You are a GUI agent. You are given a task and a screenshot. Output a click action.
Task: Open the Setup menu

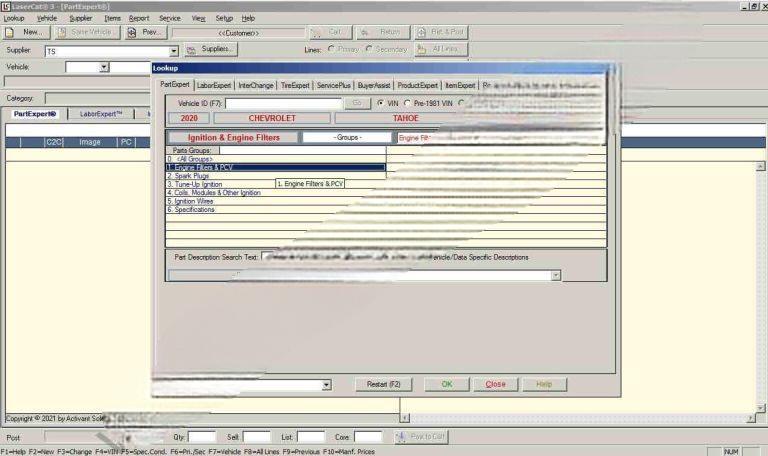click(224, 18)
